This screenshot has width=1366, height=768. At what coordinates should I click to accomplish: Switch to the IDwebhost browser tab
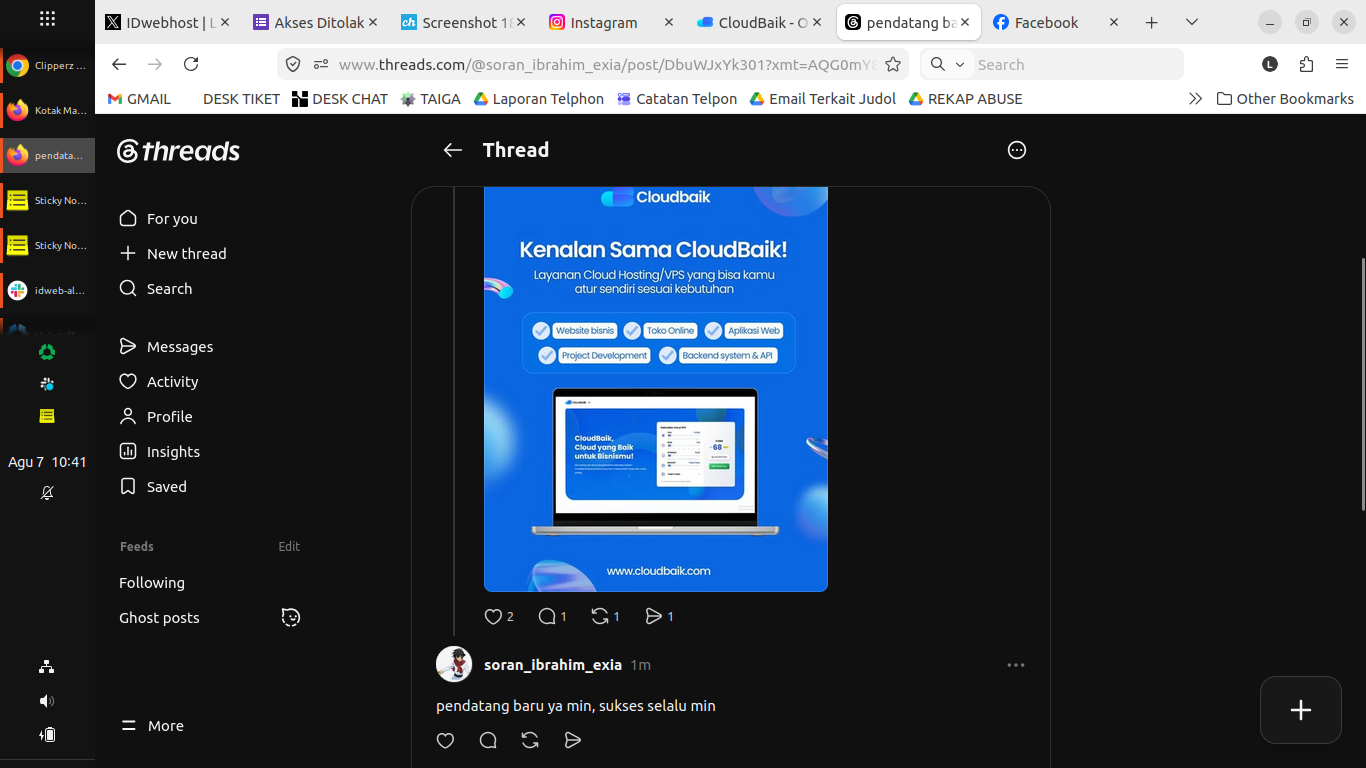click(x=168, y=22)
